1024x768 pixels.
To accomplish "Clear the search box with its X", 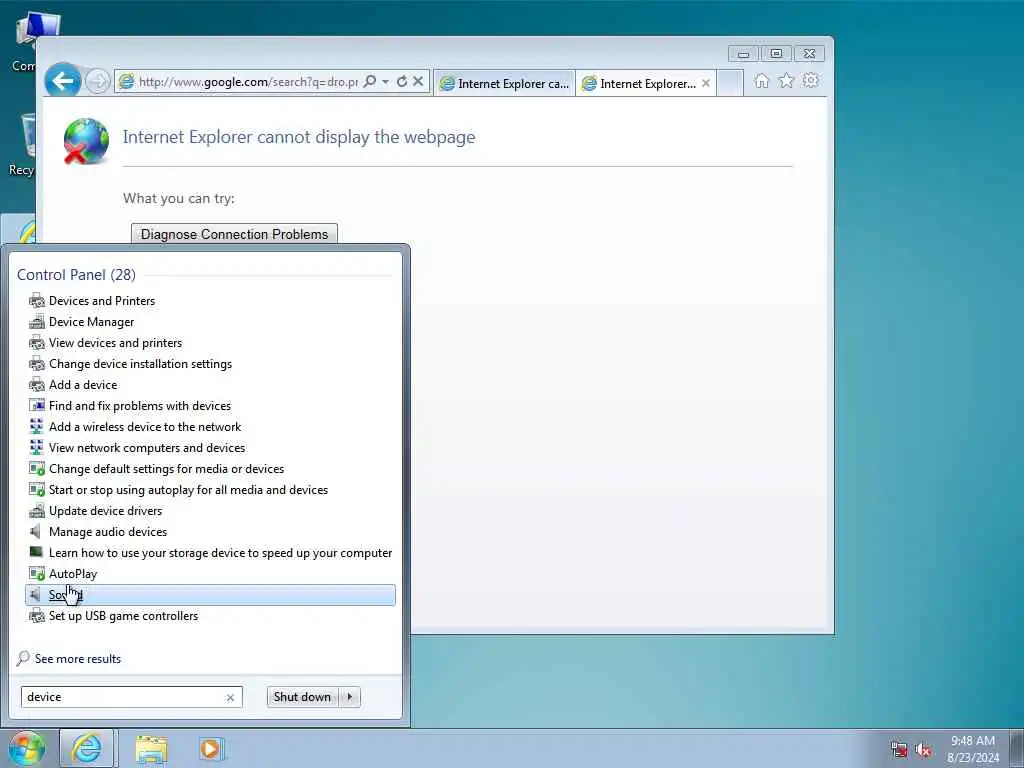I will click(231, 697).
